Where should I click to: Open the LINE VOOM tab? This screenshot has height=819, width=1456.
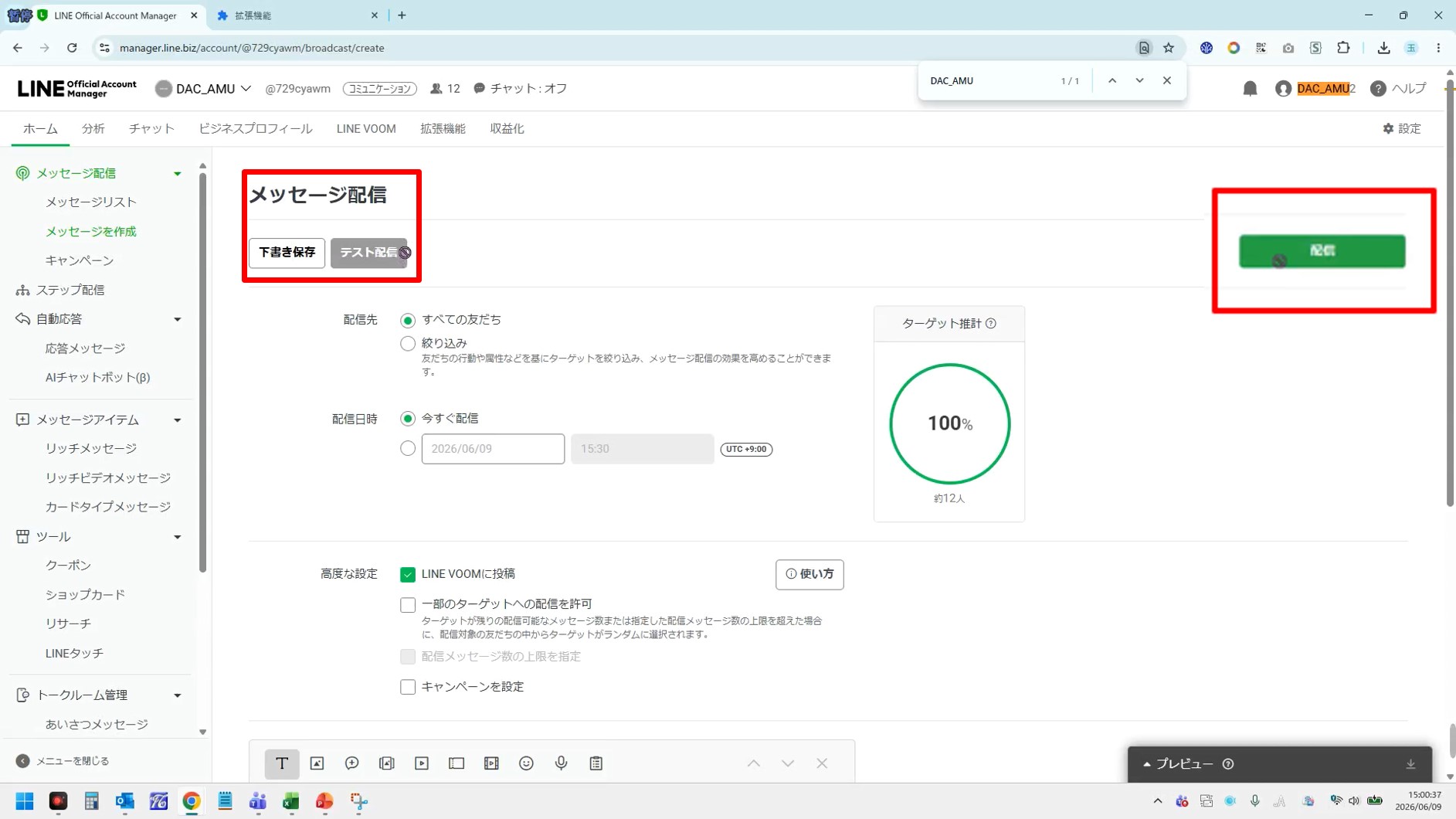(x=366, y=129)
